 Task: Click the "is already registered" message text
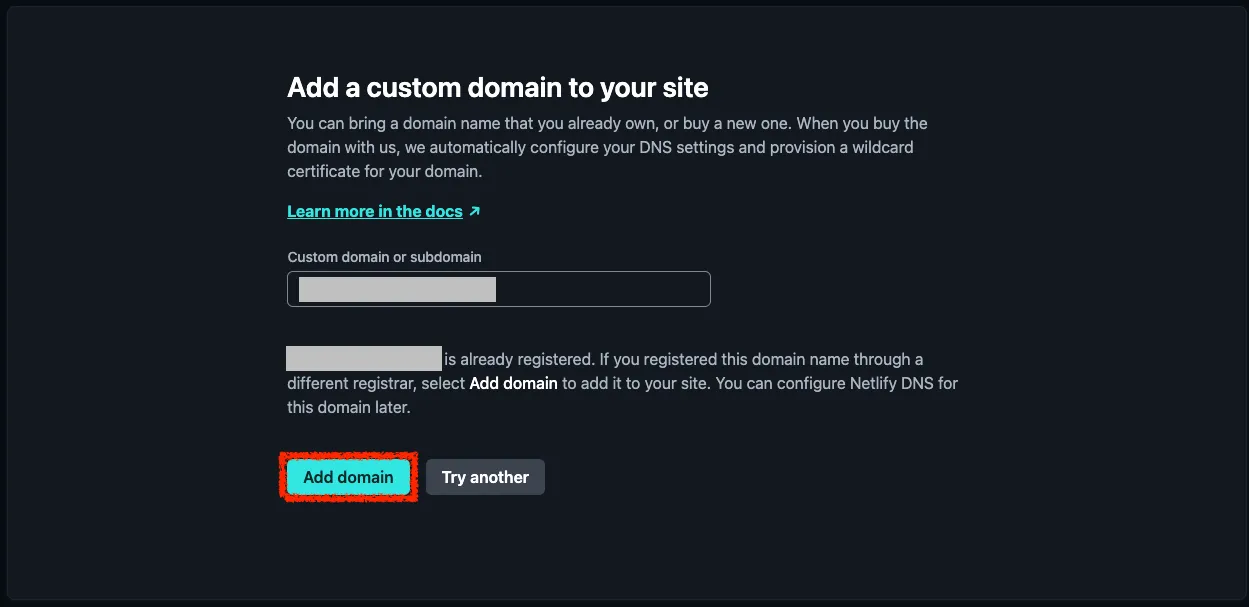(x=520, y=359)
